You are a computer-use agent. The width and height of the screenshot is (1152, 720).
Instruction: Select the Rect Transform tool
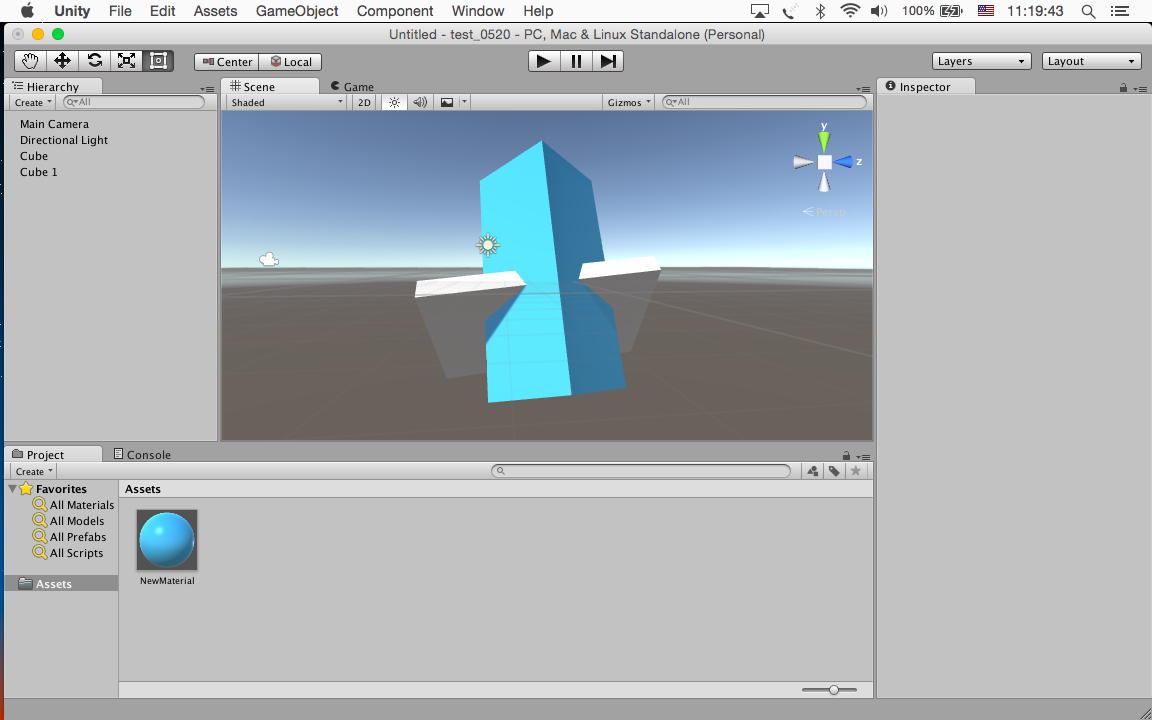point(158,61)
